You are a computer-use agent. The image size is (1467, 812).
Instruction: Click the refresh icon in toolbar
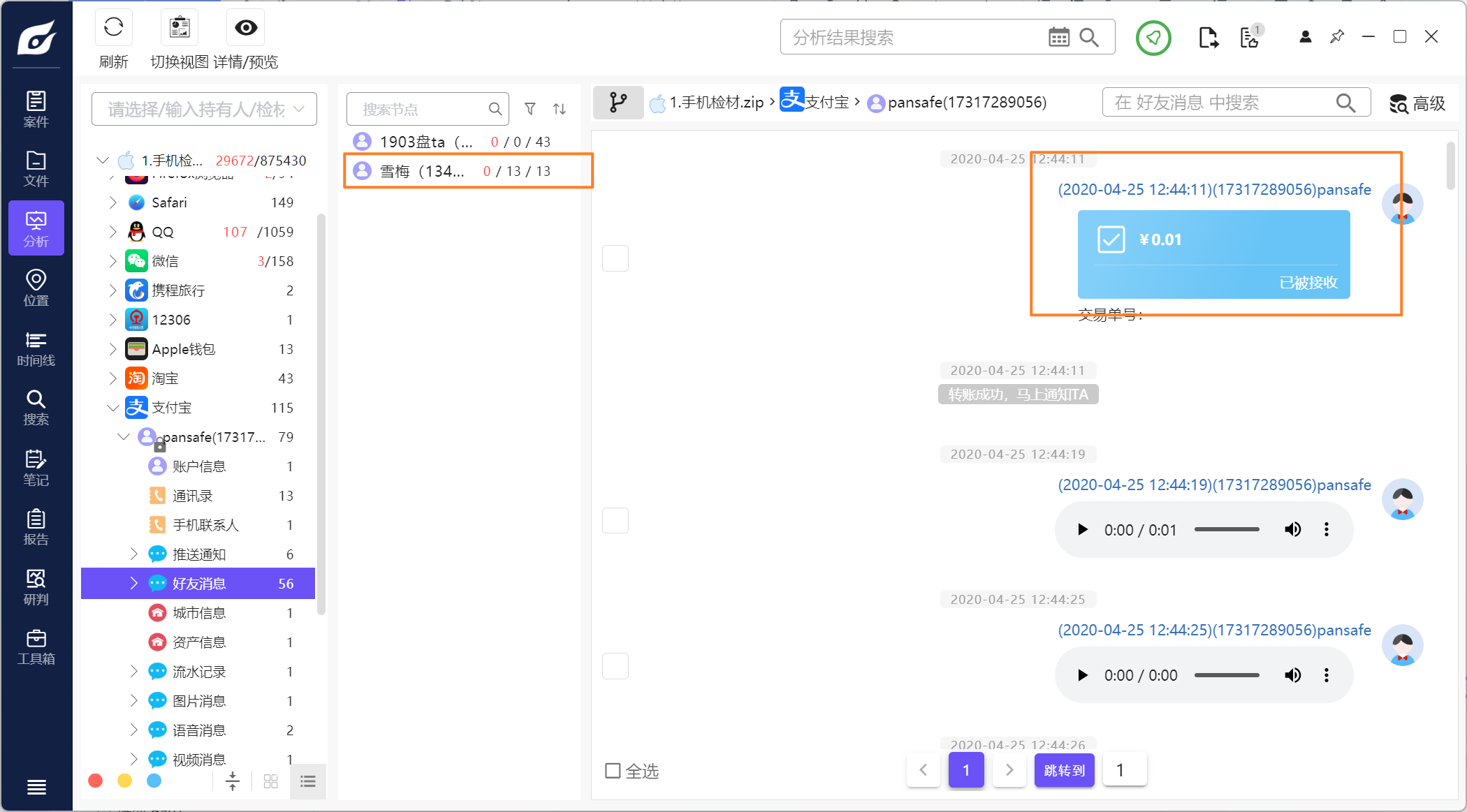tap(113, 28)
